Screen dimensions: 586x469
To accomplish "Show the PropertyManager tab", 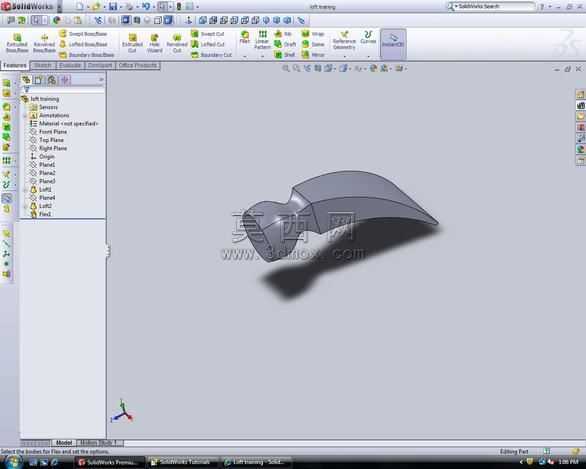I will click(x=38, y=80).
